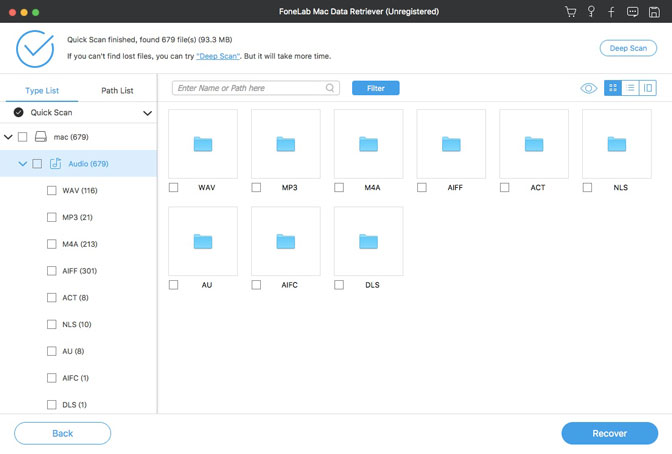Check the AIFC (1) box in sidebar
Image resolution: width=672 pixels, height=454 pixels.
pos(51,378)
